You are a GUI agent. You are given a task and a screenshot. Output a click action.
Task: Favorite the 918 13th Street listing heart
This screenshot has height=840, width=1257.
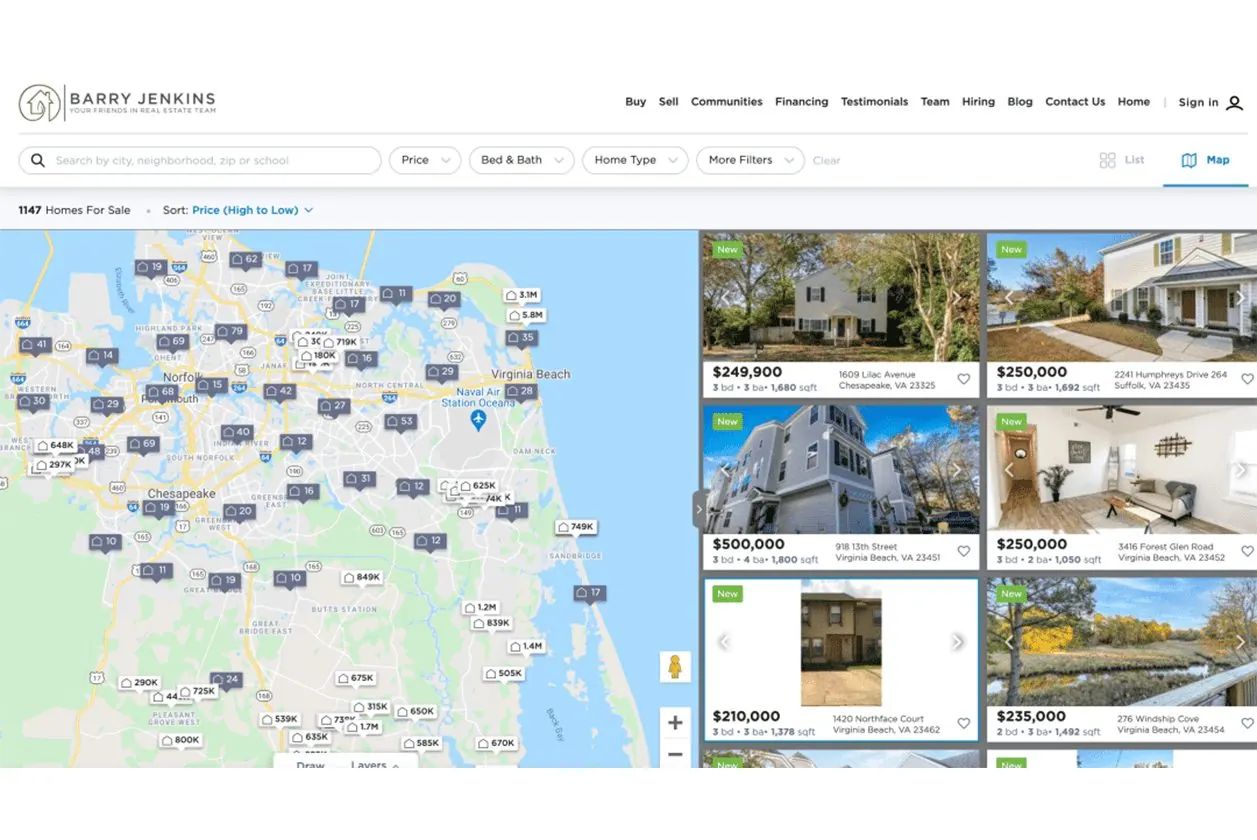tap(964, 551)
